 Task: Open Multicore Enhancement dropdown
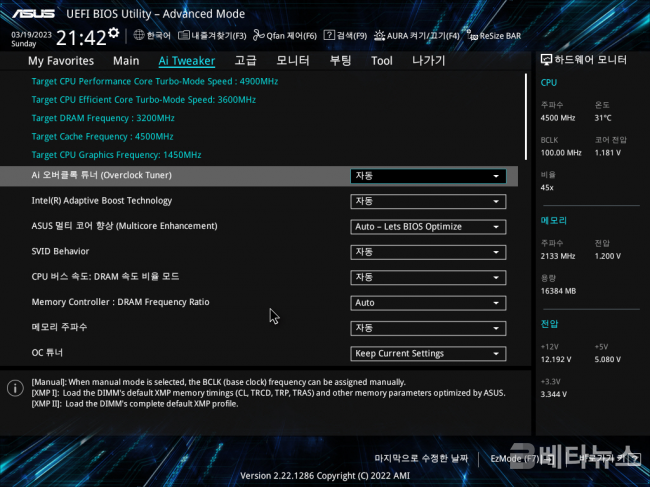[x=428, y=227]
